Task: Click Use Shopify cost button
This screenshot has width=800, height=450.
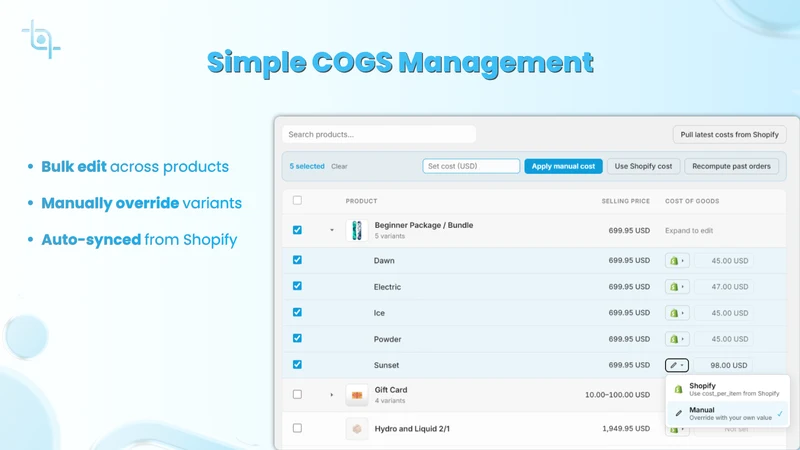Action: (x=643, y=166)
